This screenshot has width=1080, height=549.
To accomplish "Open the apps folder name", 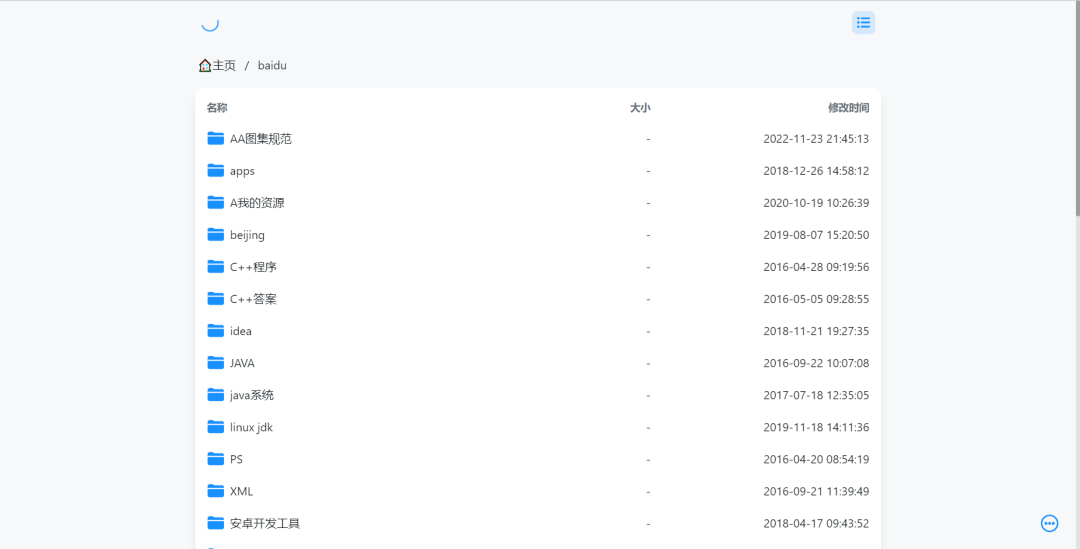I will pos(242,171).
